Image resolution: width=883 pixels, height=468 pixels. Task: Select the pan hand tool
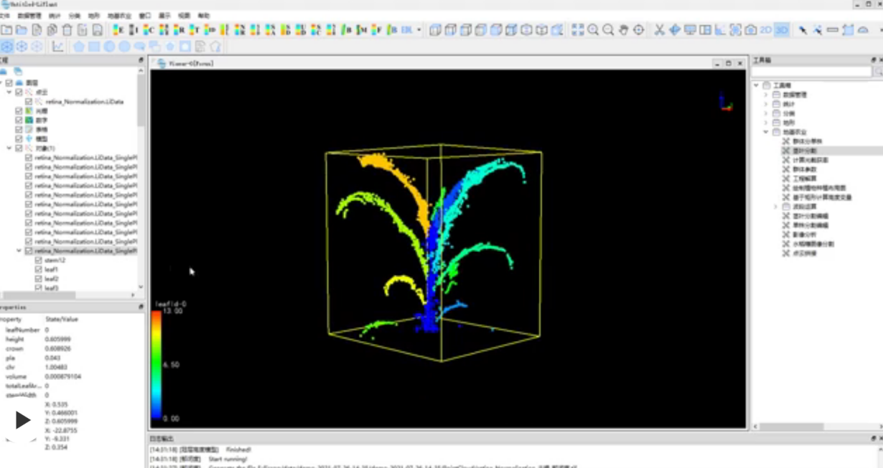coord(623,30)
